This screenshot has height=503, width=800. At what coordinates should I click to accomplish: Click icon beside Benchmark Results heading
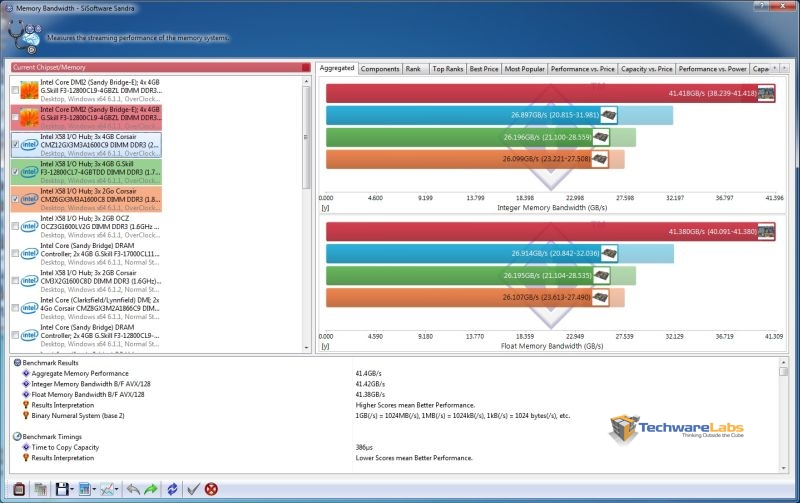pos(17,363)
